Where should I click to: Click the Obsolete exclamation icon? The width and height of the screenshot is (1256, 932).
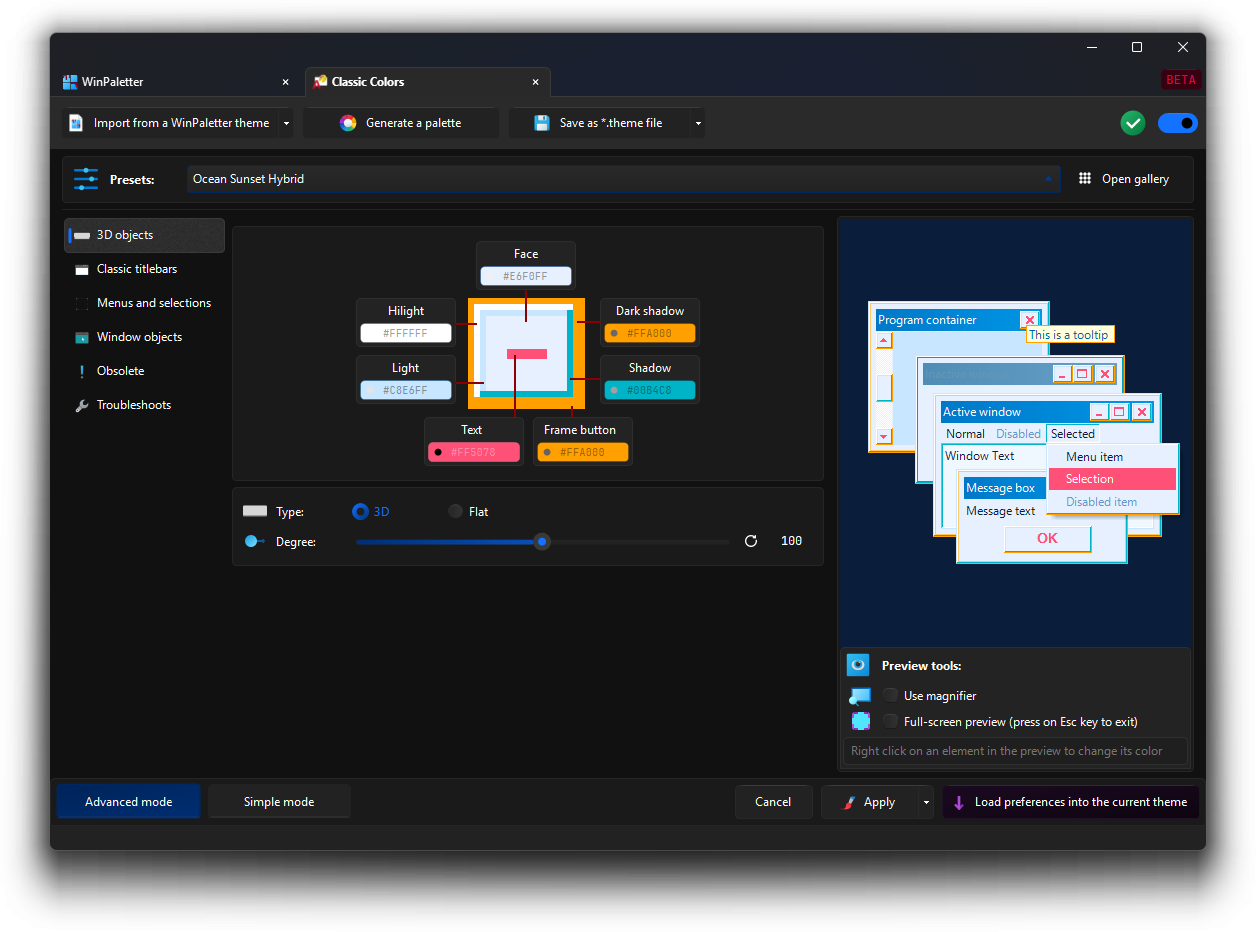tap(82, 371)
